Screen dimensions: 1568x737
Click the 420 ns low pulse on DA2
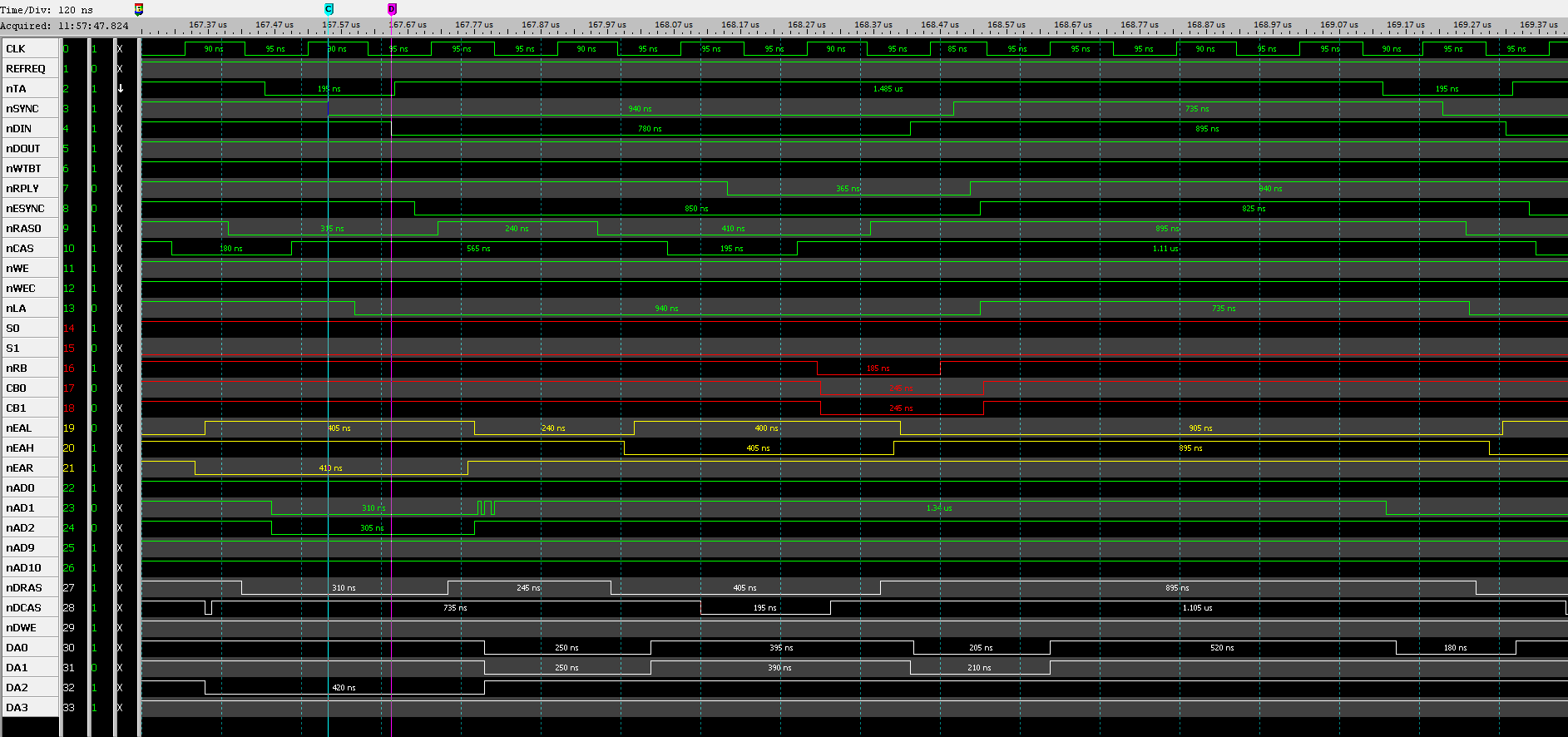click(344, 688)
